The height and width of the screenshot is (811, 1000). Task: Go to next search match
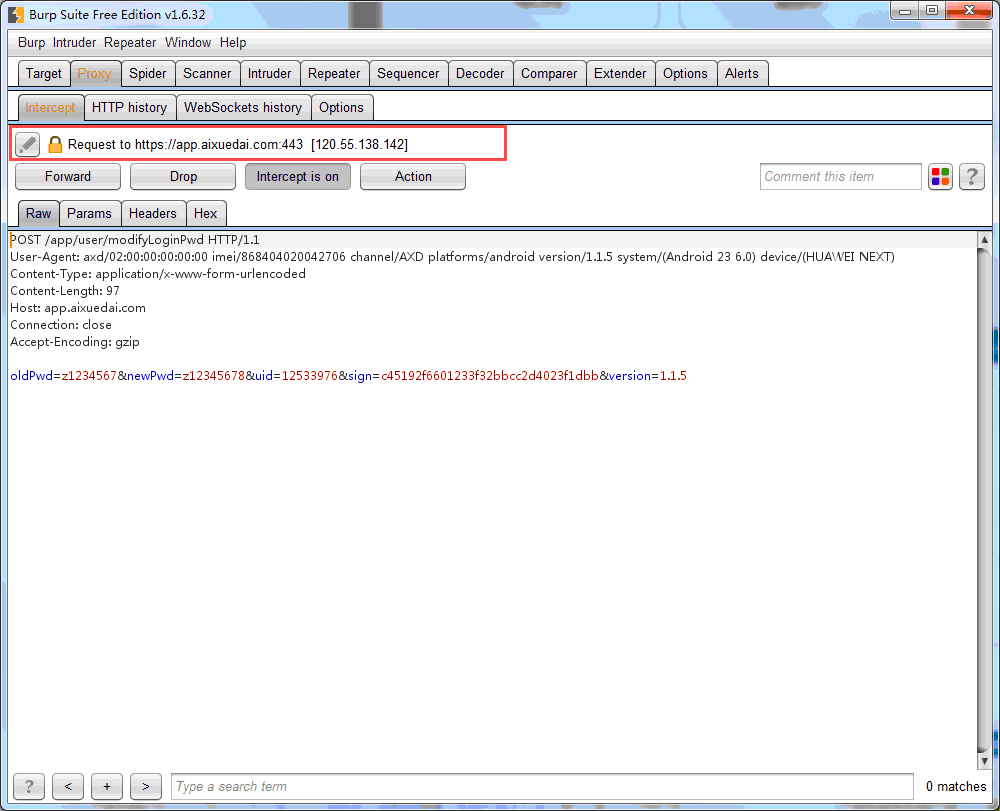[145, 786]
